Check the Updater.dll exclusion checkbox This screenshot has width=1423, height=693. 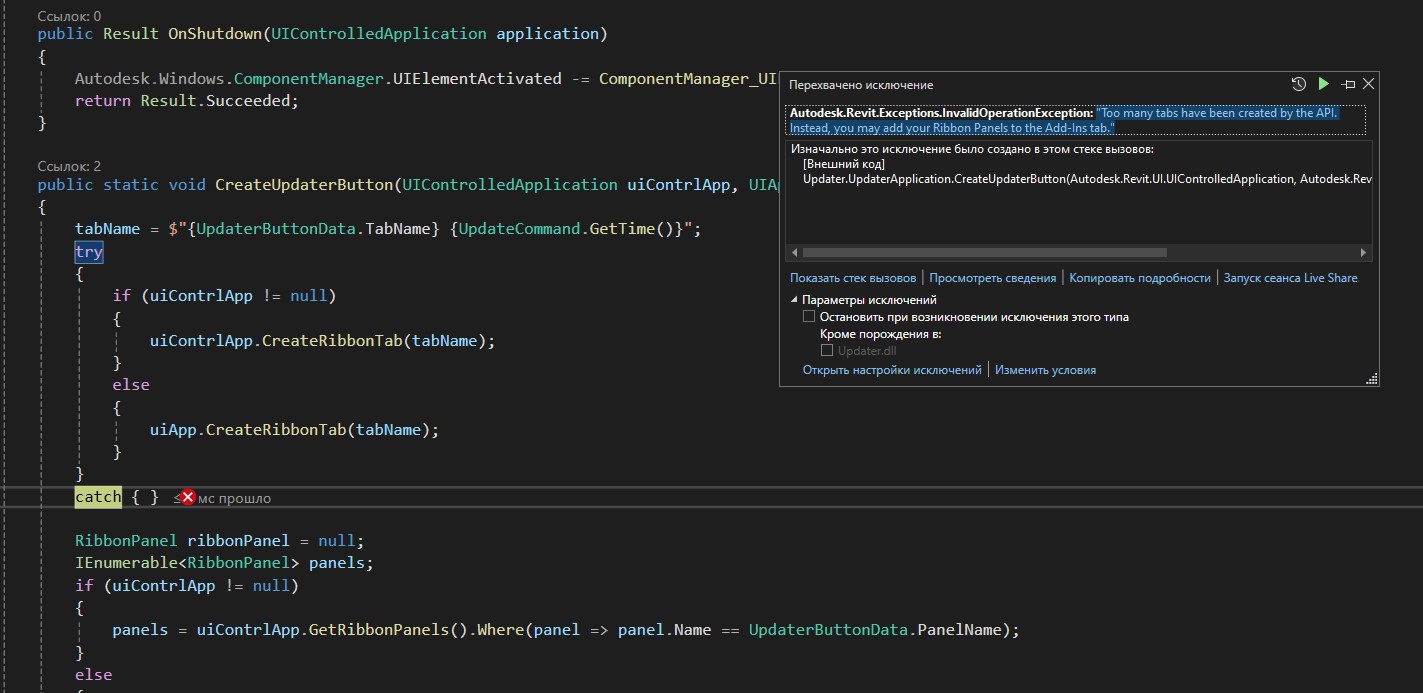point(829,350)
